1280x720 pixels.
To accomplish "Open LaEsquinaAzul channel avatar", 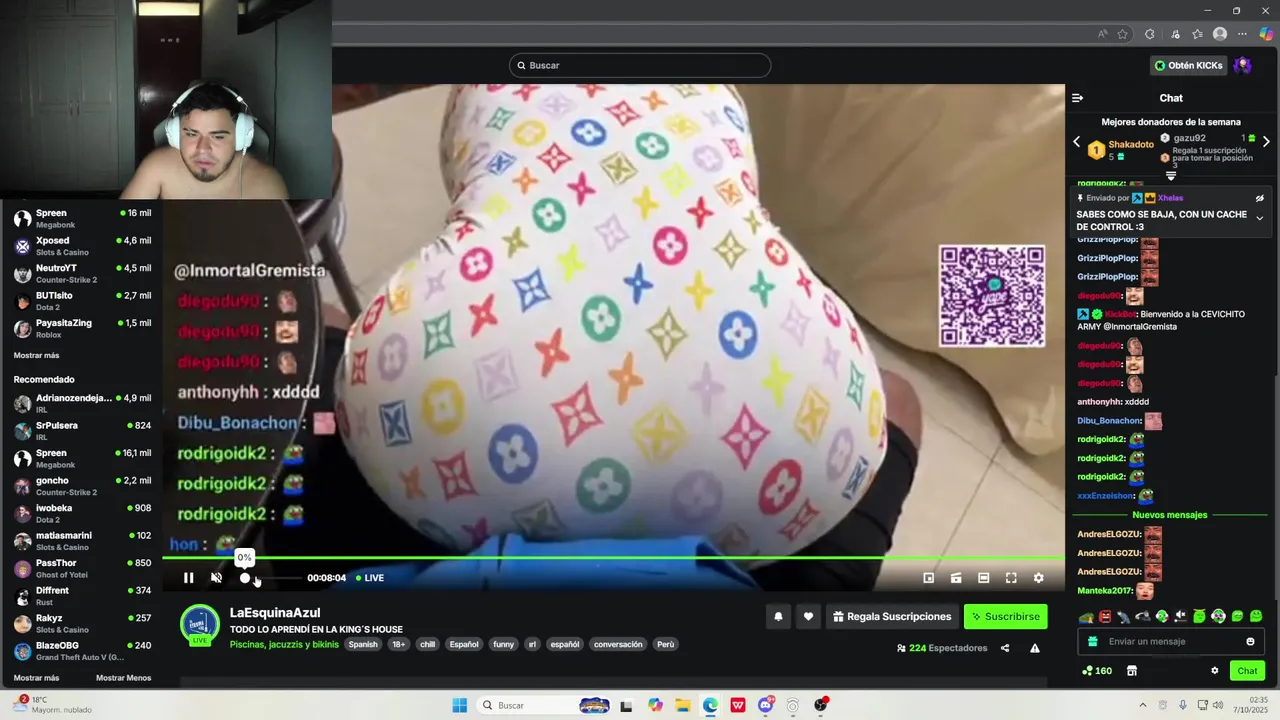I will (x=200, y=624).
